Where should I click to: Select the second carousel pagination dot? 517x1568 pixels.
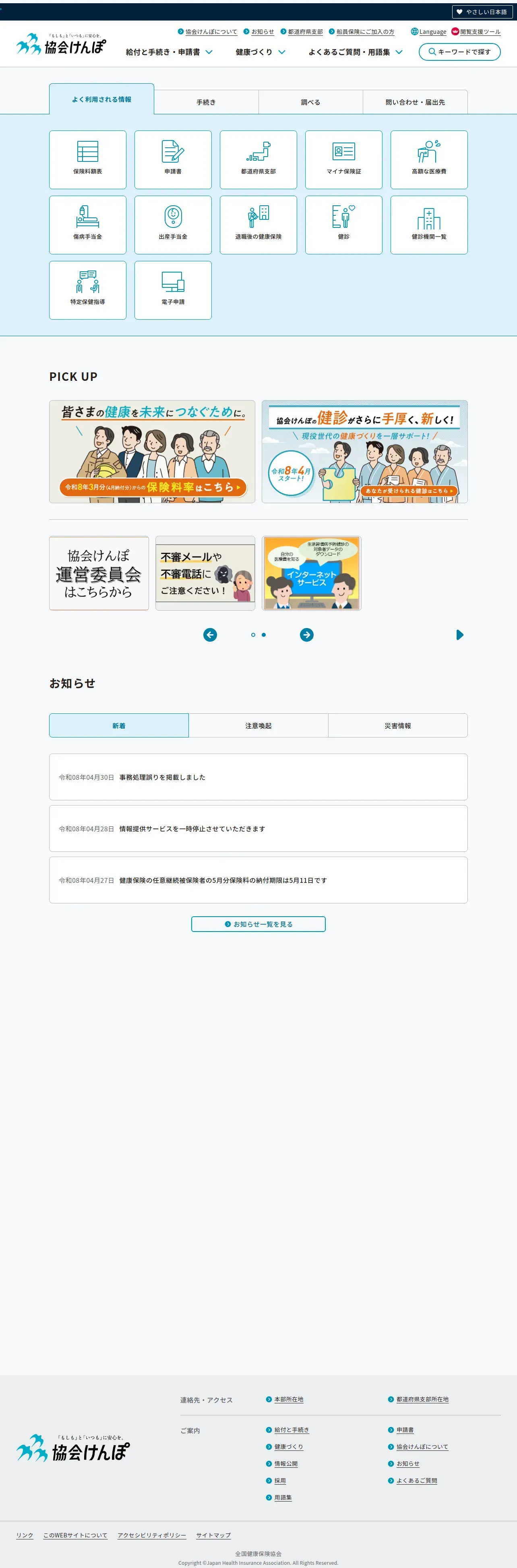click(x=264, y=635)
